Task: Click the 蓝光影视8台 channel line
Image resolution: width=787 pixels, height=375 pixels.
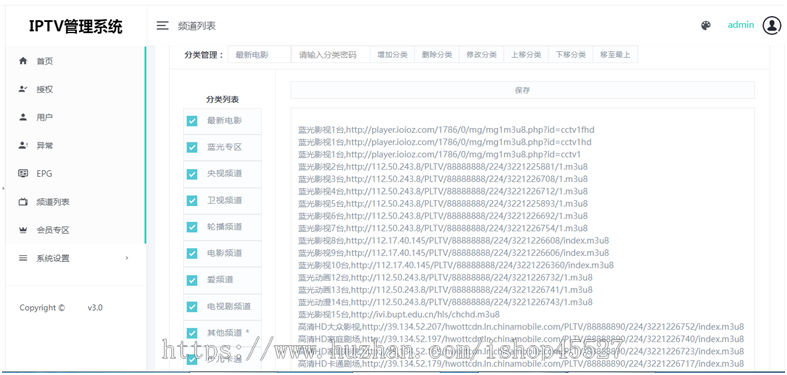Action: click(x=453, y=240)
